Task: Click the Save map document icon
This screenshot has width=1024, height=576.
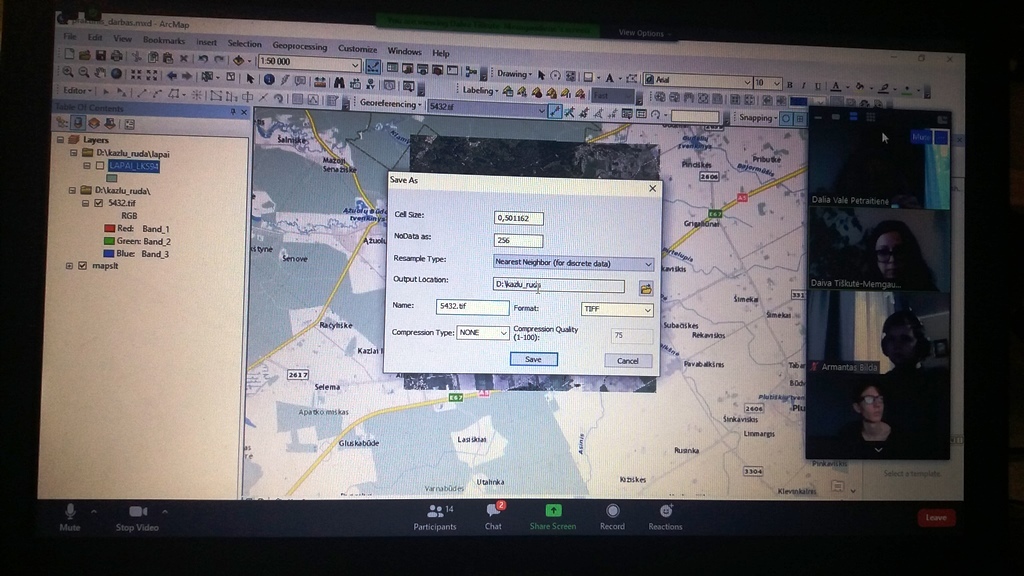Action: (x=101, y=56)
